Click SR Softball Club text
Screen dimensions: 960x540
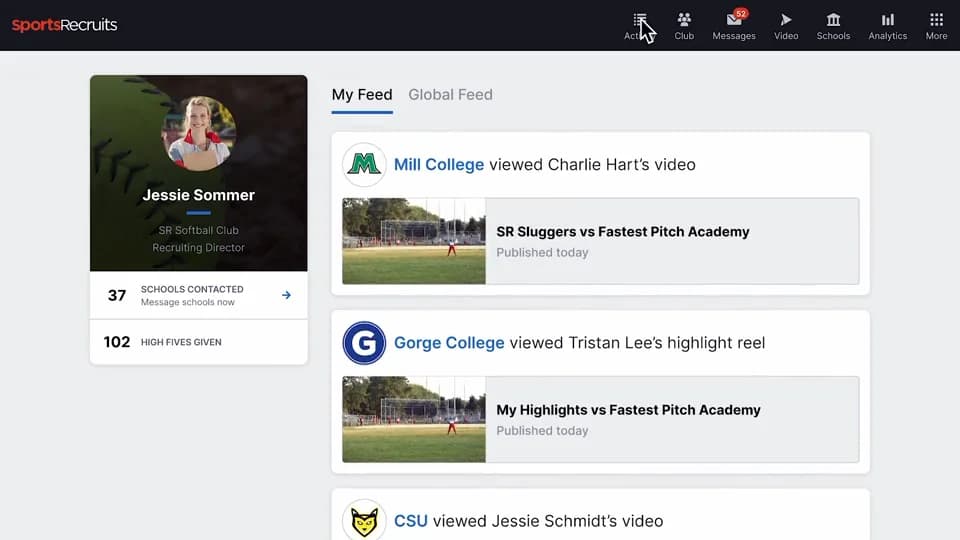point(198,231)
